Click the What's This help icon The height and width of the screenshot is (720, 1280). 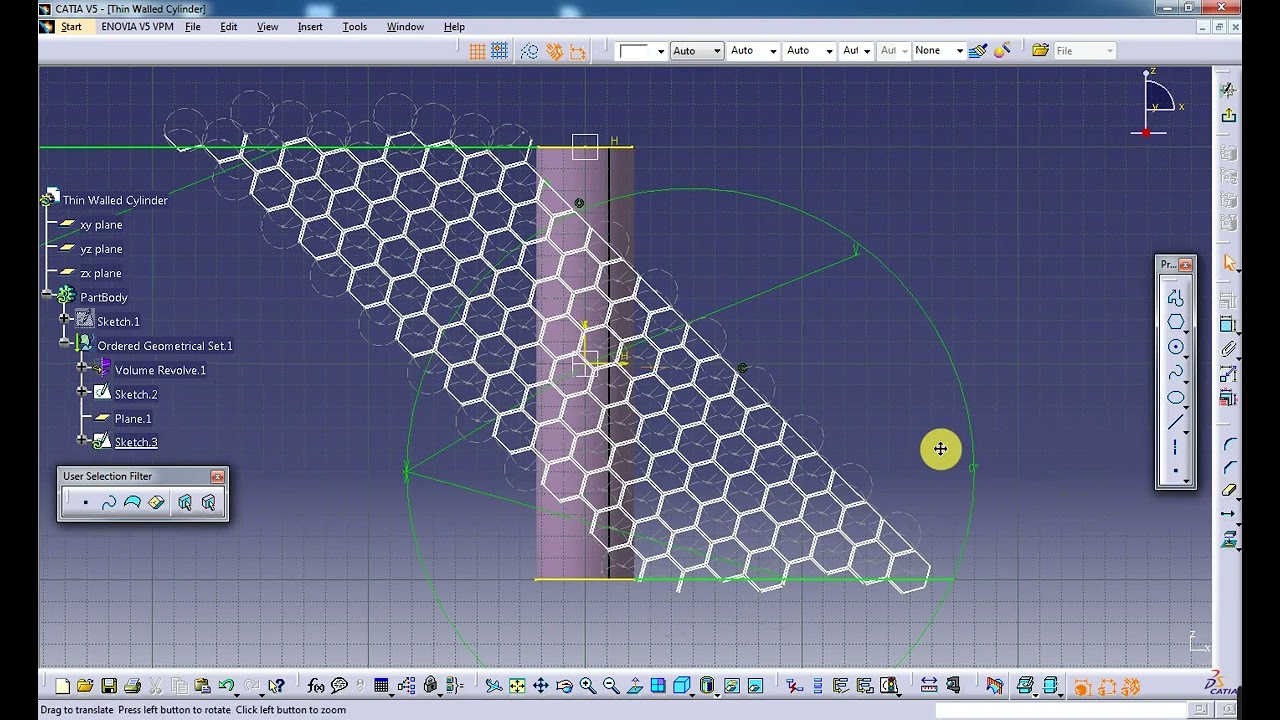tap(276, 686)
